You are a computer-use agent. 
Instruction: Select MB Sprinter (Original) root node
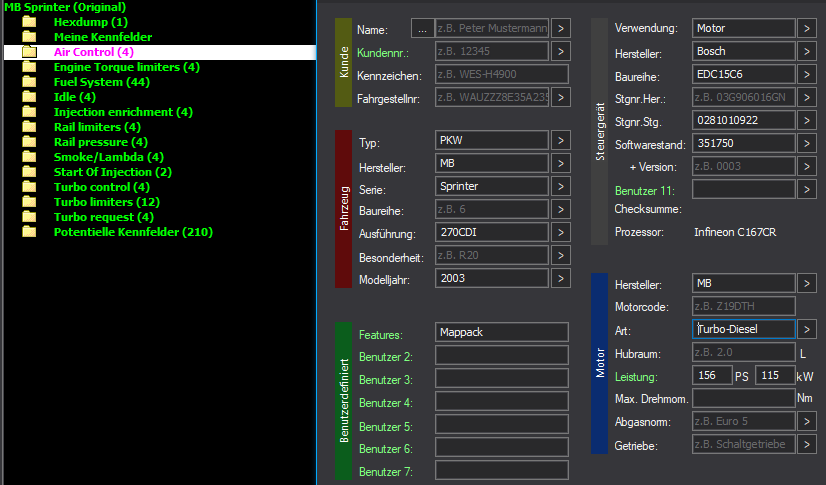point(65,7)
